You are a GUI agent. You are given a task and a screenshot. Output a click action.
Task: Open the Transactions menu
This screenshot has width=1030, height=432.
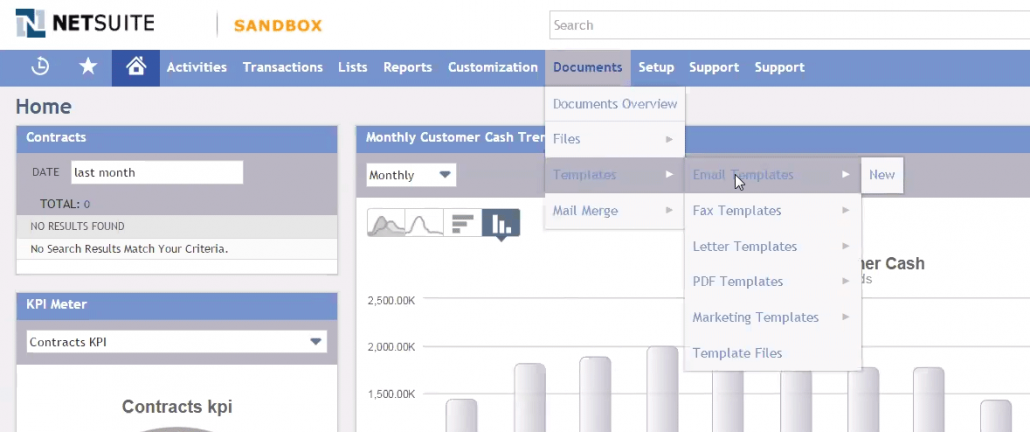tap(282, 67)
